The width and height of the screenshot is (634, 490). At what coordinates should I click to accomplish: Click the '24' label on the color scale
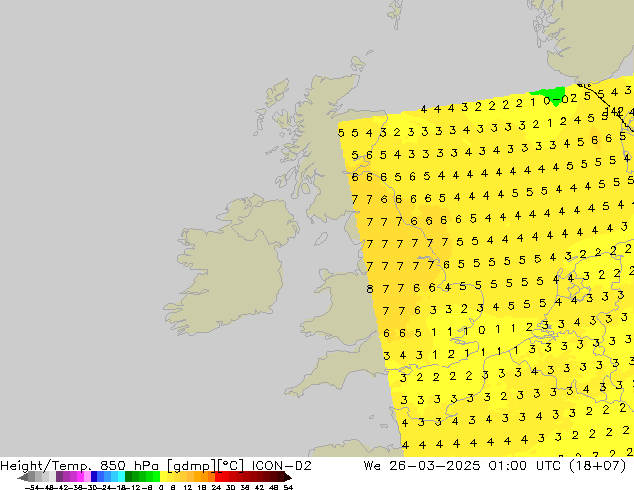(x=216, y=487)
